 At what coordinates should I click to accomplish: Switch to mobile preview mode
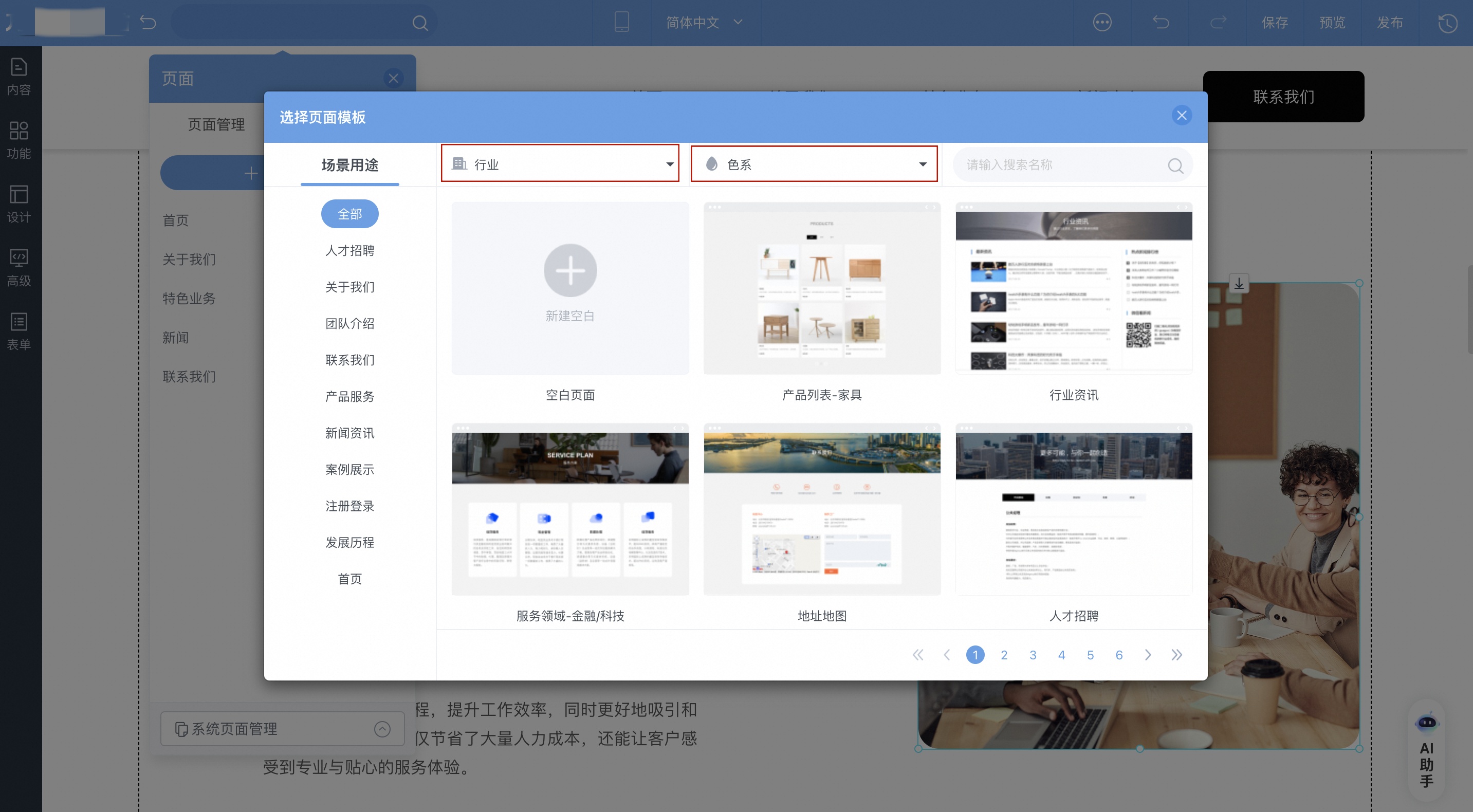click(621, 22)
